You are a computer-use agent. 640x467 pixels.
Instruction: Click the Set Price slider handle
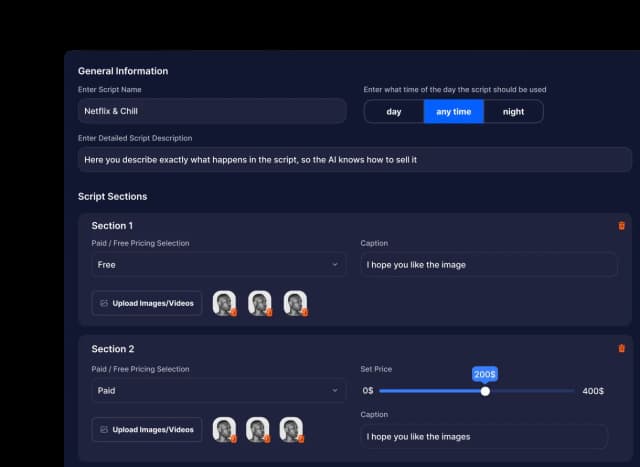pyautogui.click(x=485, y=391)
